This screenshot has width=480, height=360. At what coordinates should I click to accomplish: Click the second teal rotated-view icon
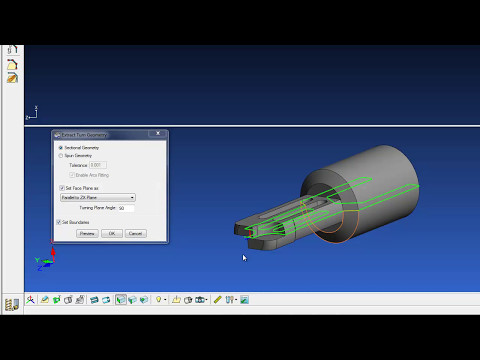106,300
